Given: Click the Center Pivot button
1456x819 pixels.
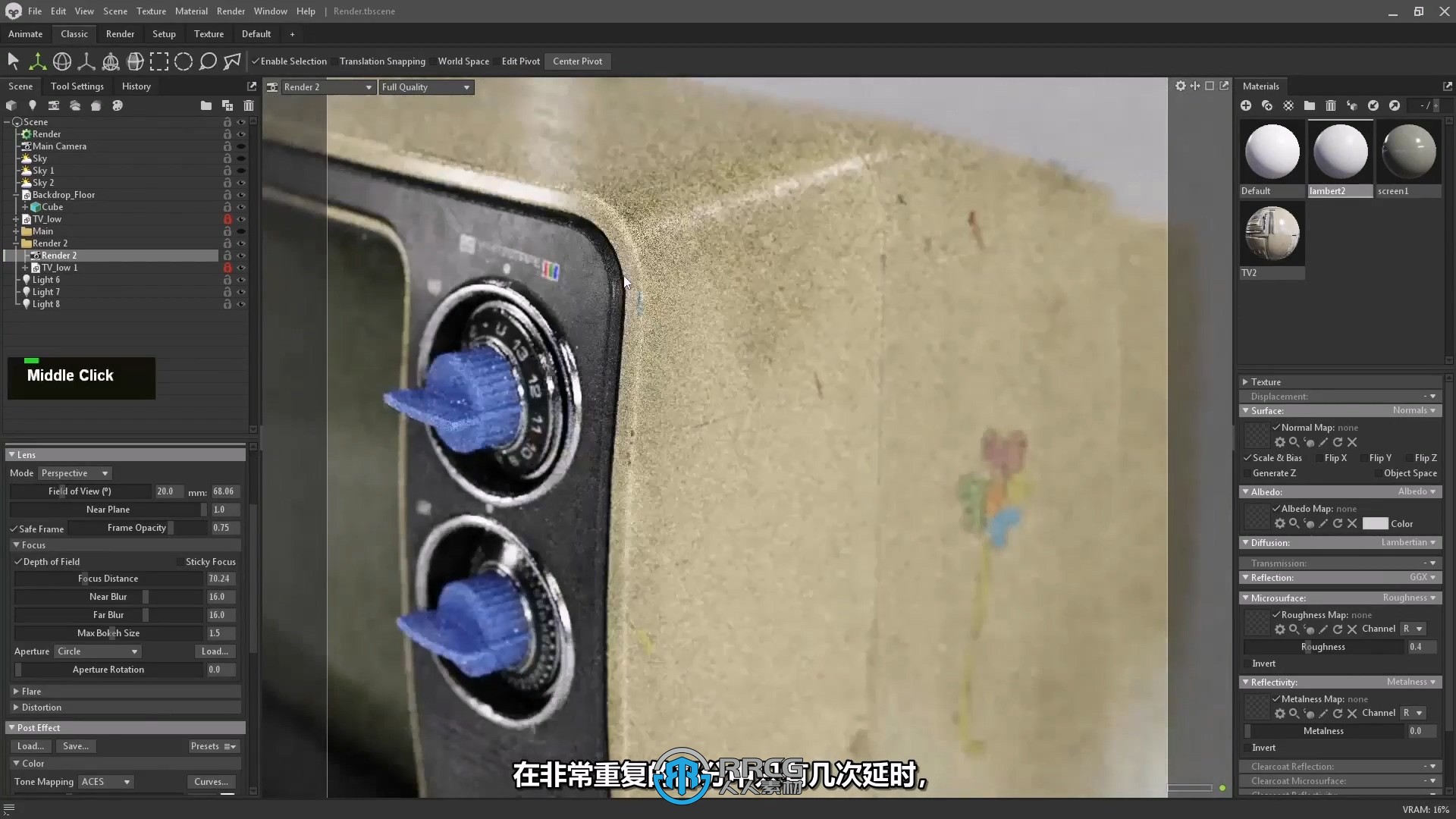Looking at the screenshot, I should pos(577,61).
